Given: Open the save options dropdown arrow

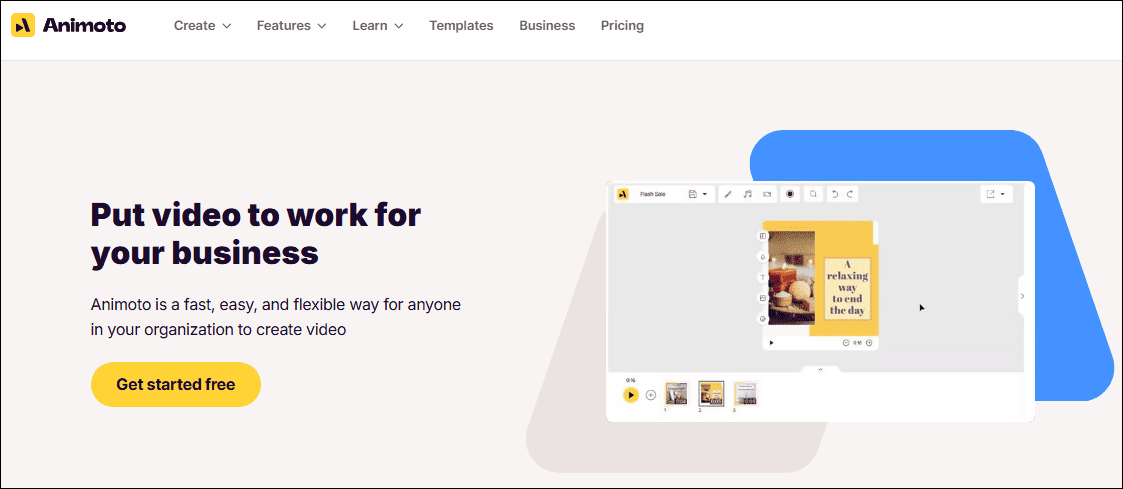Looking at the screenshot, I should pos(705,194).
